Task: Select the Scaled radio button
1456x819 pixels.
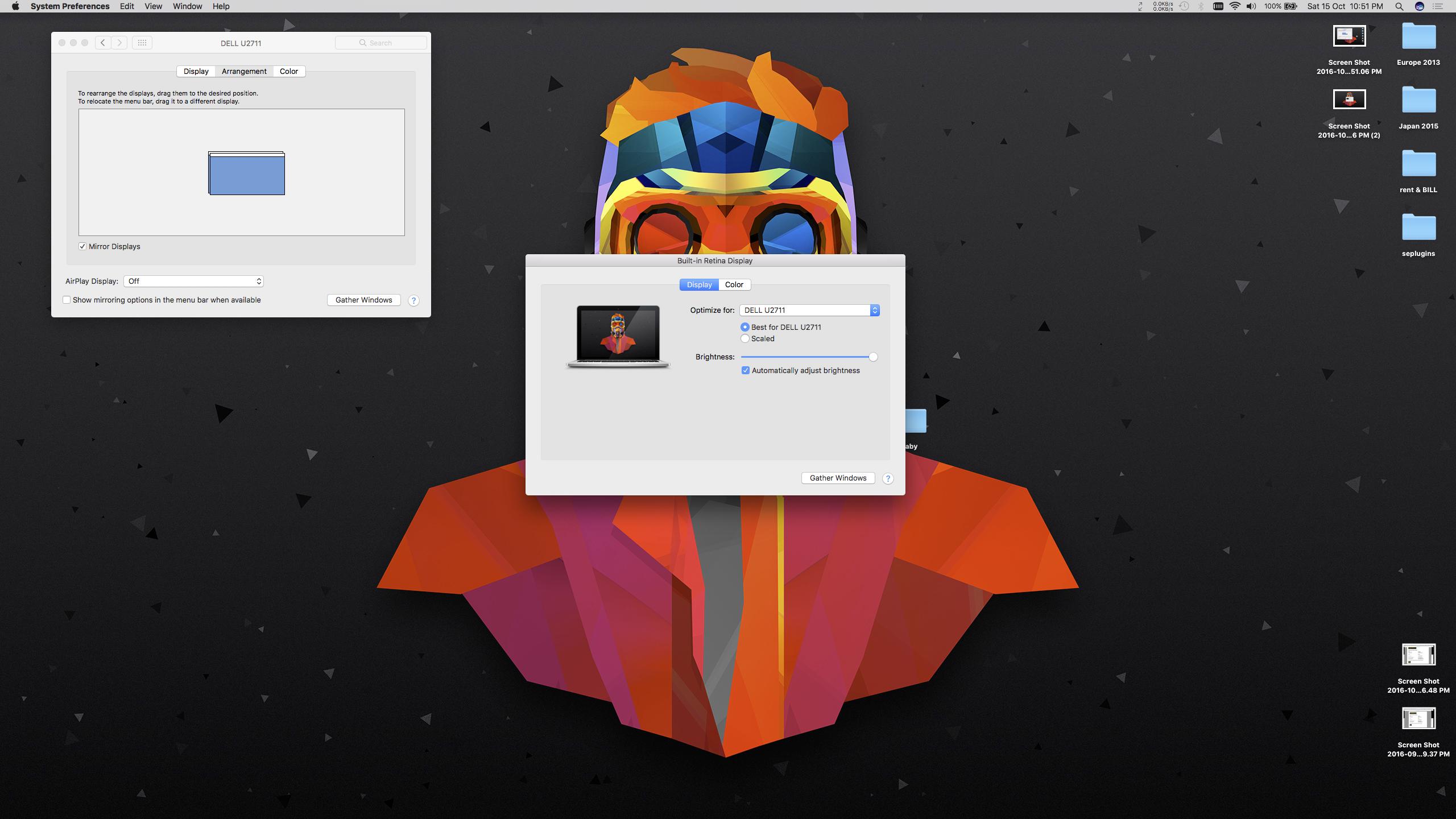Action: pos(745,338)
